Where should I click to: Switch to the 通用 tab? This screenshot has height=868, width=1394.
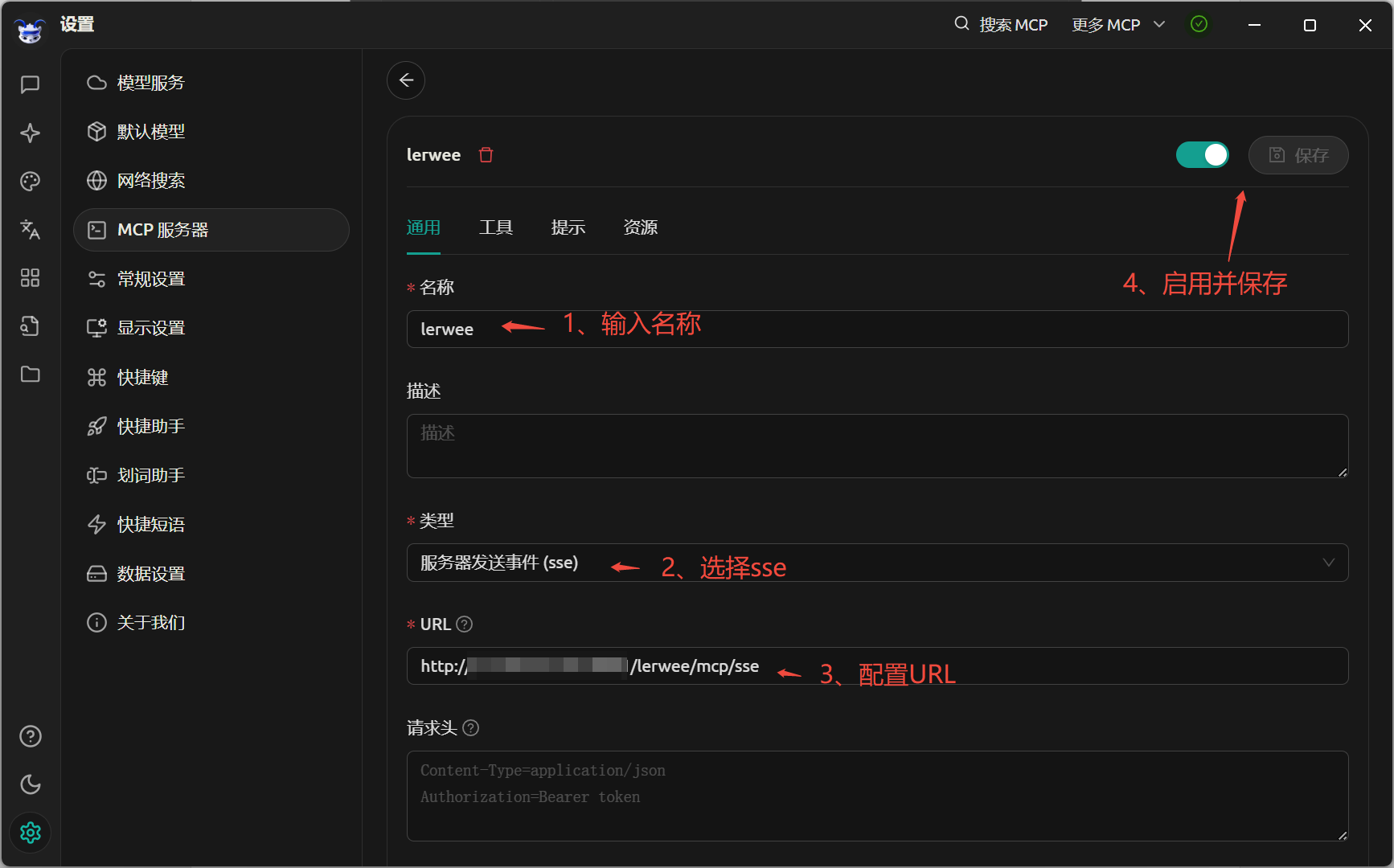coord(424,227)
